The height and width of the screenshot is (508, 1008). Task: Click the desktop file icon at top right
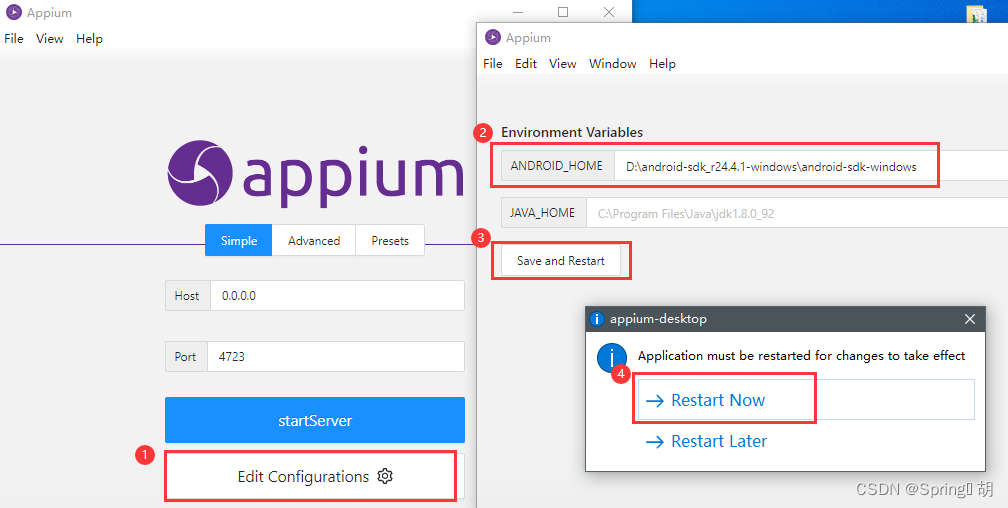976,14
